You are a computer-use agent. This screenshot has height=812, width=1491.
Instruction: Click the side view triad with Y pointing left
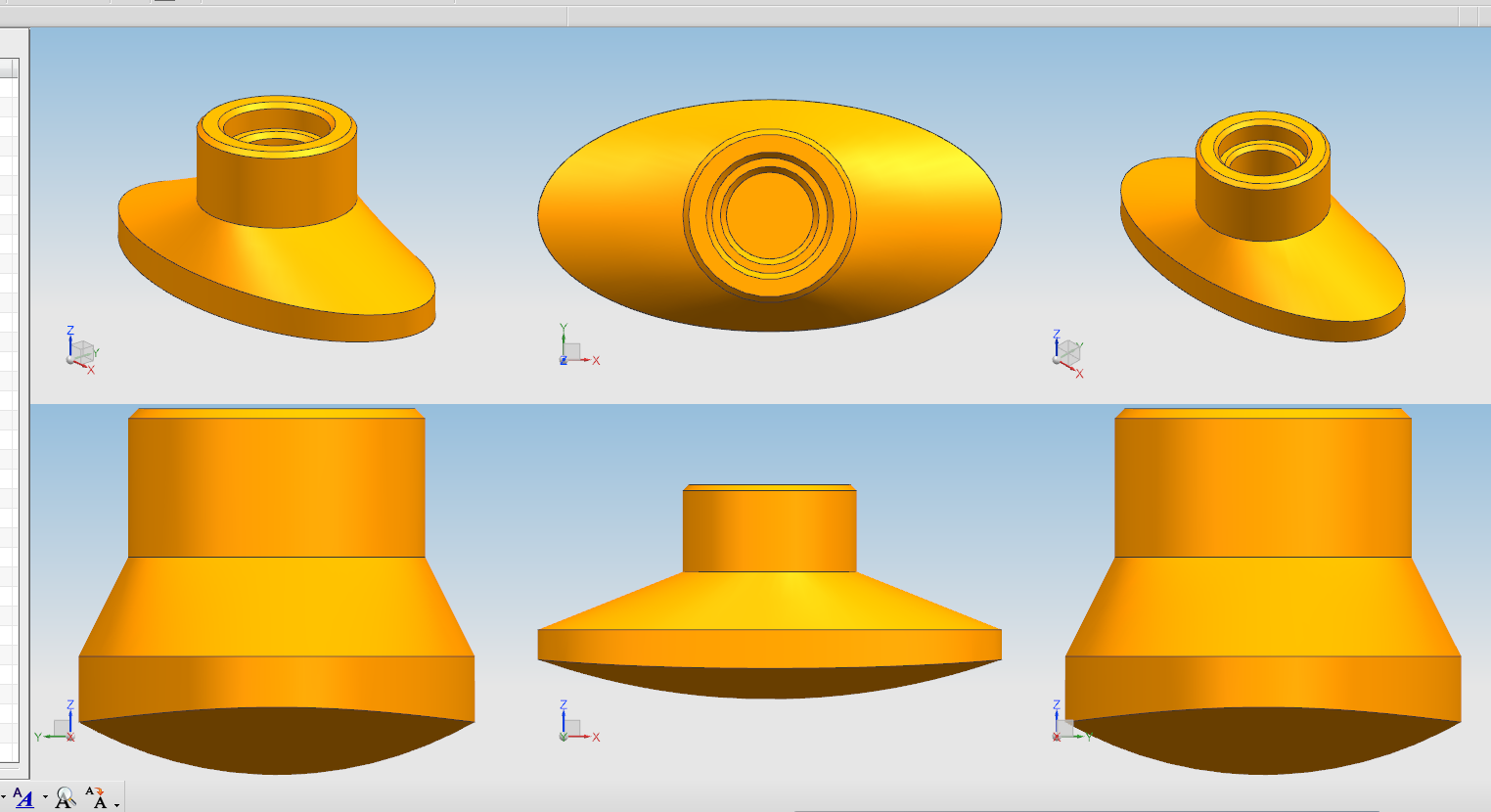pos(56,721)
